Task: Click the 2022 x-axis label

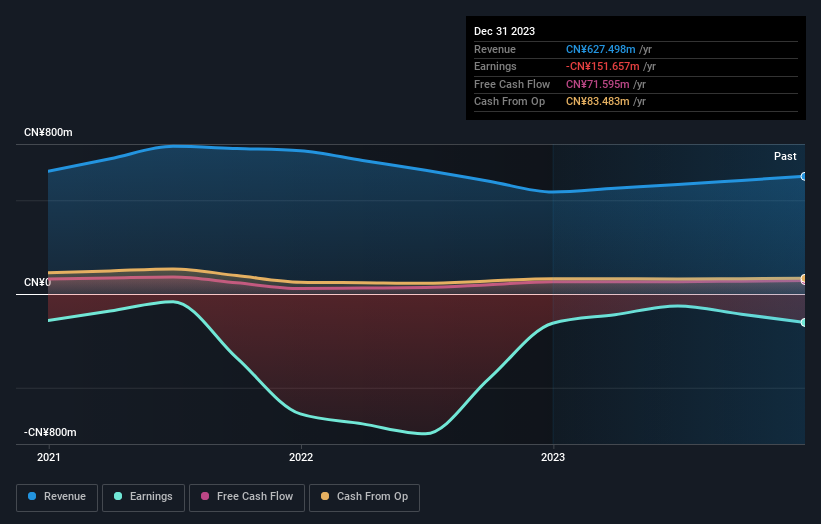Action: coord(301,457)
